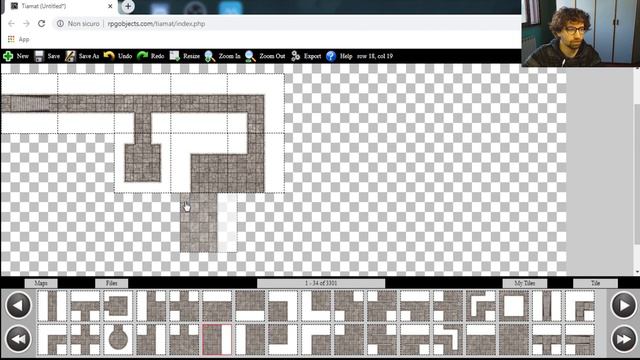Open the Resize map tool

coord(184,56)
